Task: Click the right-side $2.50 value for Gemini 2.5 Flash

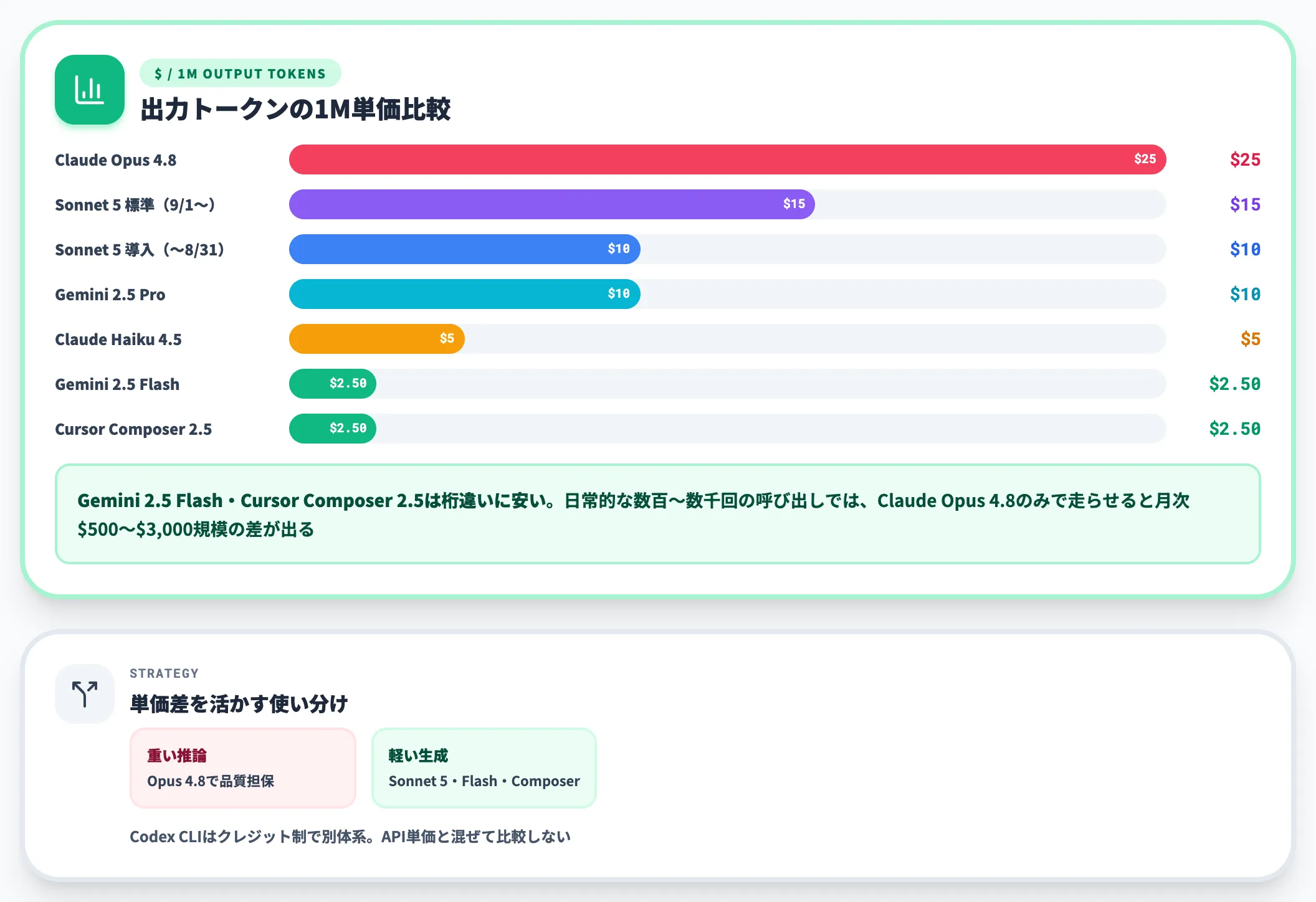Action: pyautogui.click(x=1234, y=384)
